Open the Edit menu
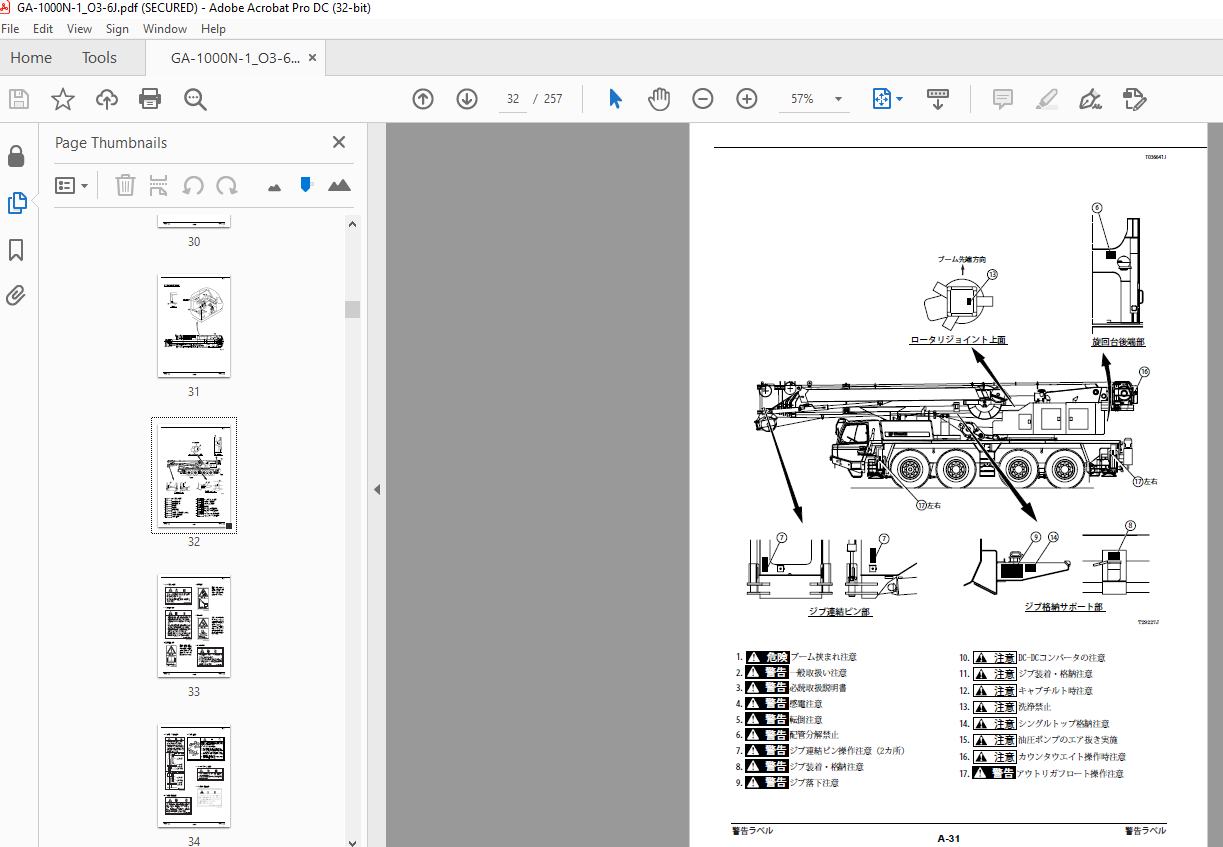The image size is (1223, 847). pyautogui.click(x=43, y=29)
